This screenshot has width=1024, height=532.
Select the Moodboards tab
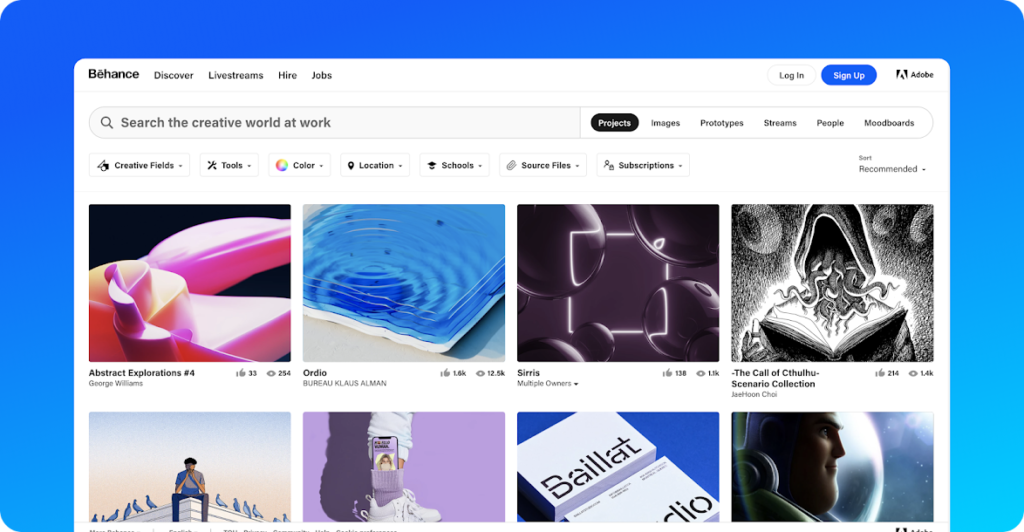point(889,123)
